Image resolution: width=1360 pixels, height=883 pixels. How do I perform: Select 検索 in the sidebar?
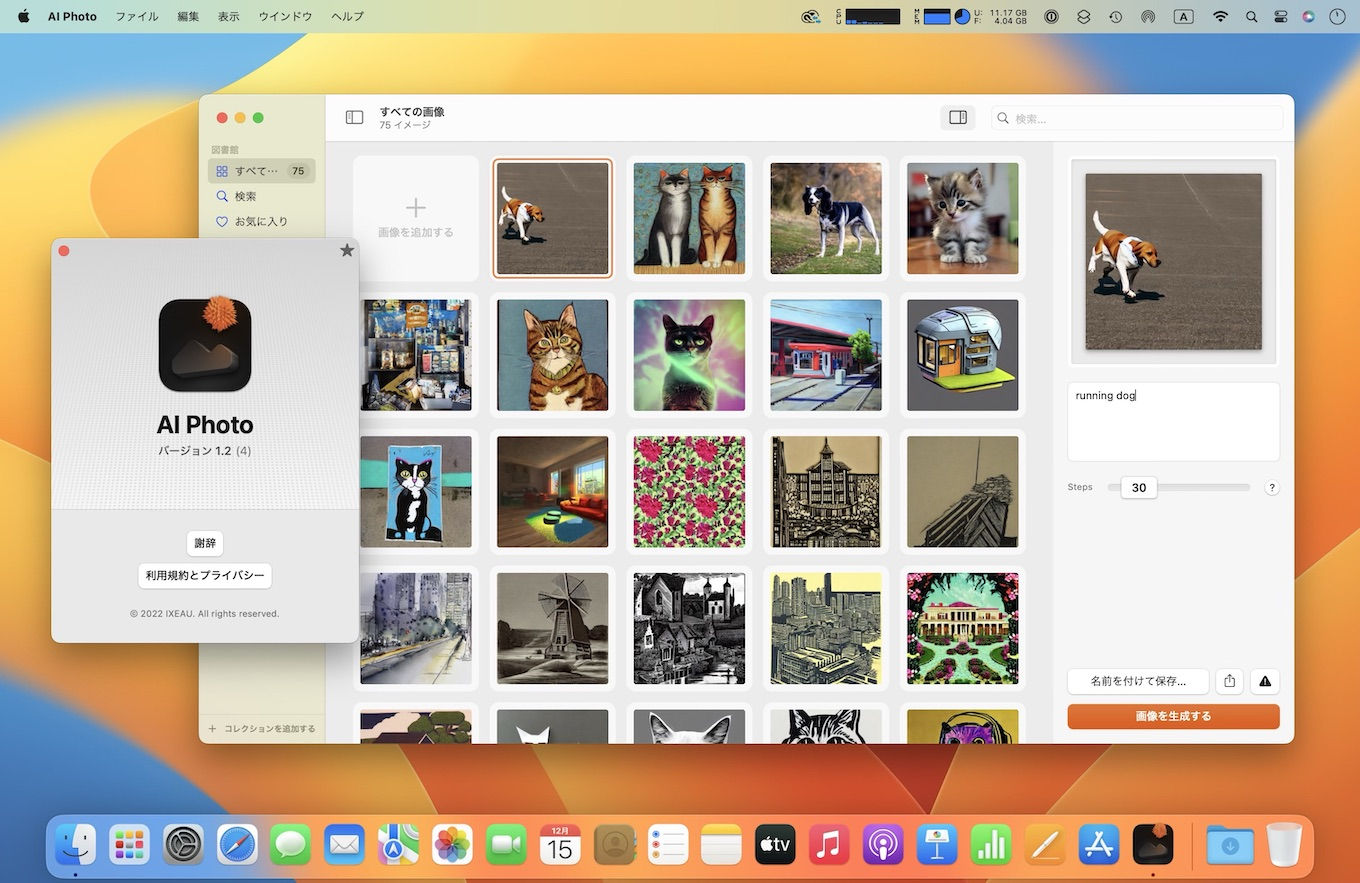tap(262, 196)
